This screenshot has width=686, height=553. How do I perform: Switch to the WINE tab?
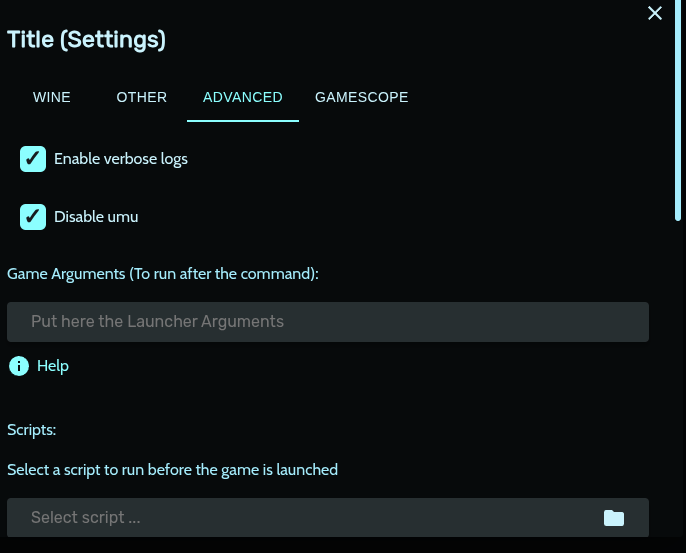pos(52,97)
